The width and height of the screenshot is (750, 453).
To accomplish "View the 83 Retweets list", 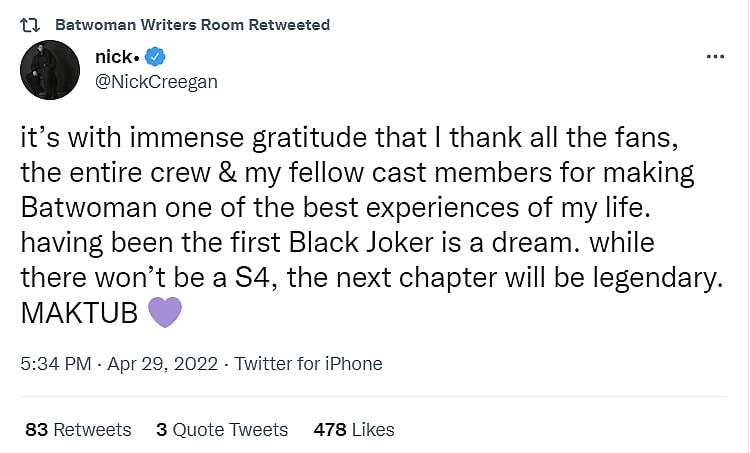I will [x=78, y=430].
